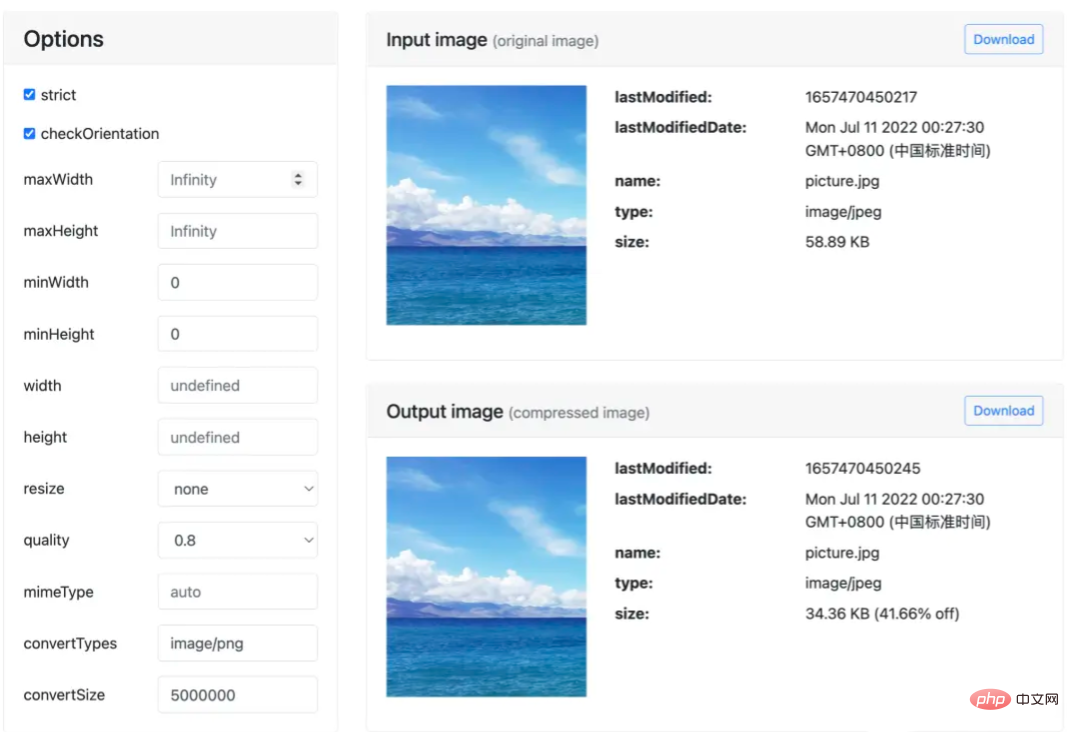Click the maxWidth input field
This screenshot has height=732, width=1069.
point(225,180)
